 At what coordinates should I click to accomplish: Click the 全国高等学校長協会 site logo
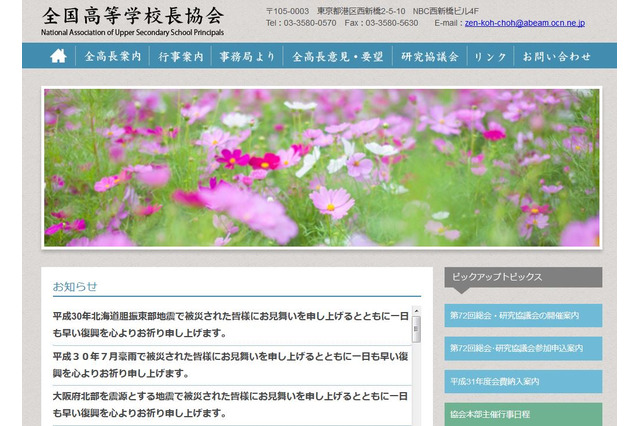pyautogui.click(x=133, y=16)
